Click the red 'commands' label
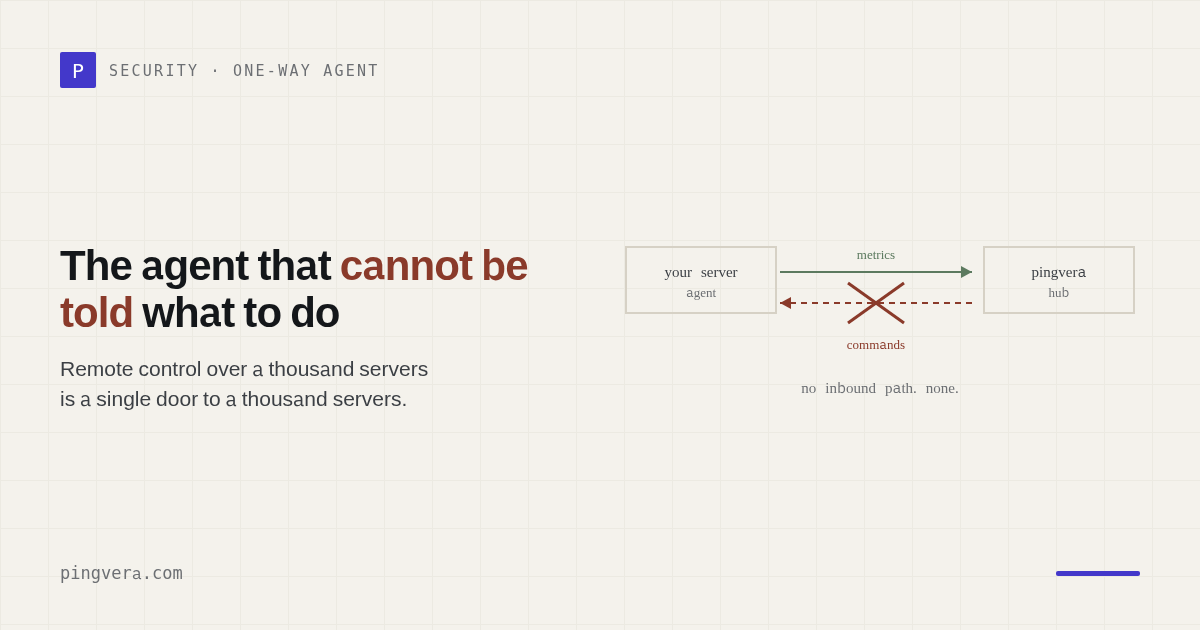Viewport: 1200px width, 630px height. pos(876,345)
